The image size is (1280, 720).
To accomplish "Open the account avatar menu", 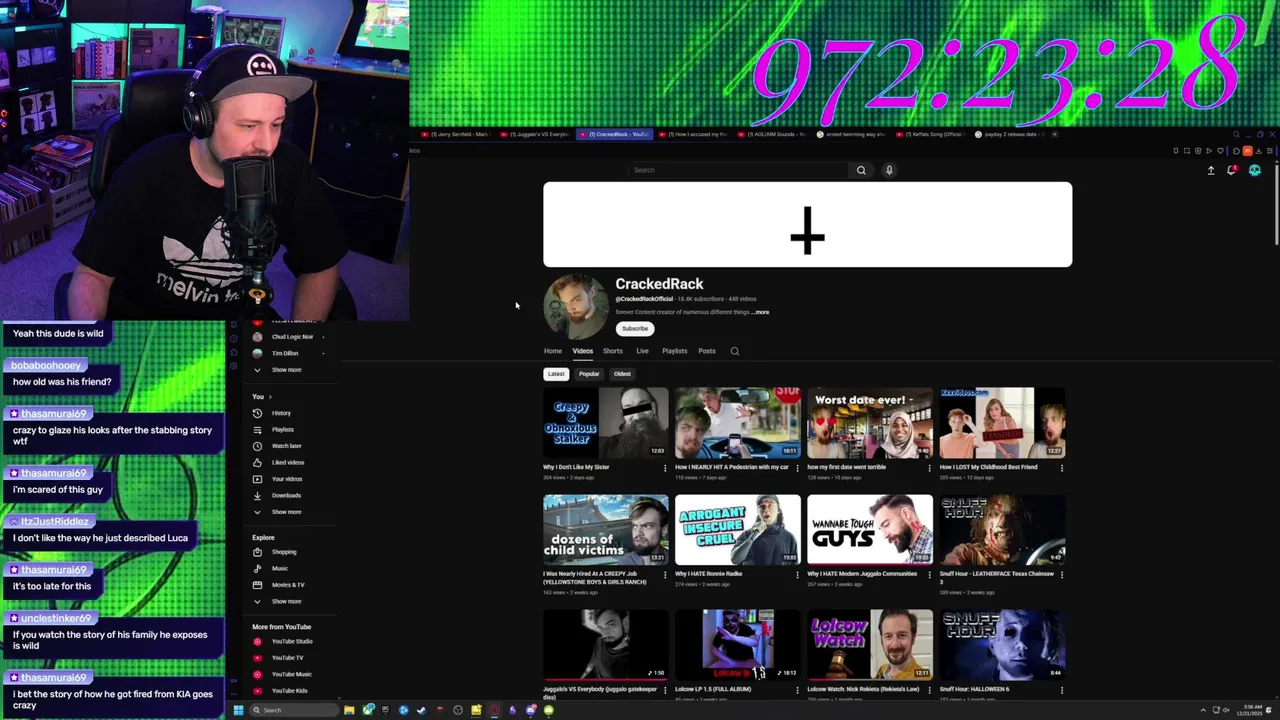I will tap(1255, 171).
